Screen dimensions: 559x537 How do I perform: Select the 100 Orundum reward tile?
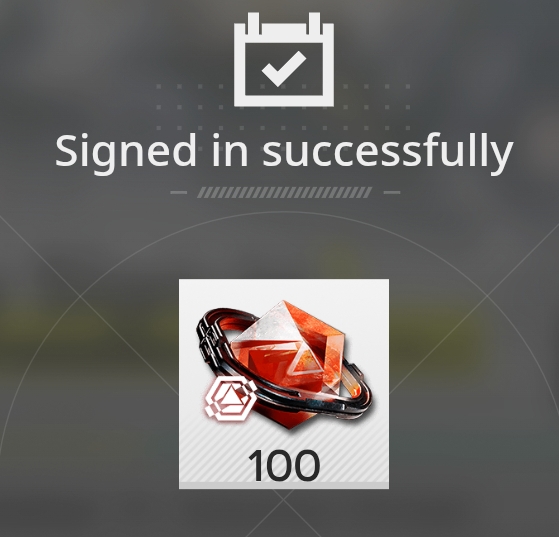(284, 384)
